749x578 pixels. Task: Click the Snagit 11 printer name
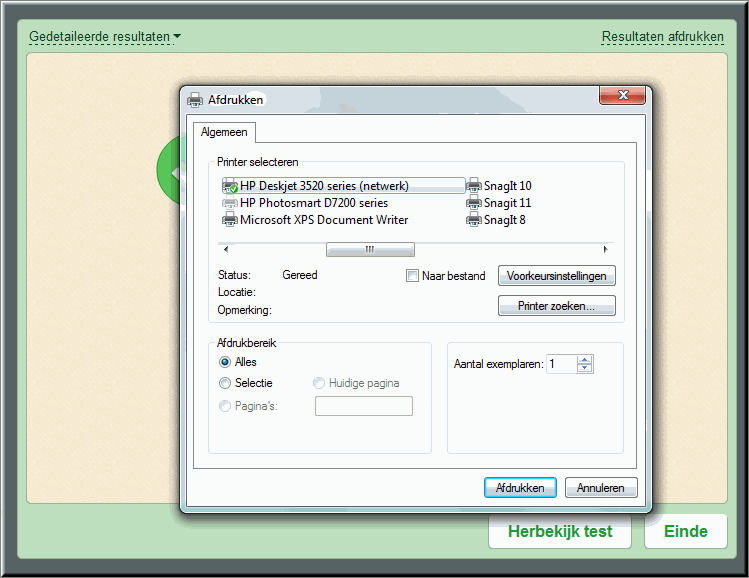coord(507,203)
